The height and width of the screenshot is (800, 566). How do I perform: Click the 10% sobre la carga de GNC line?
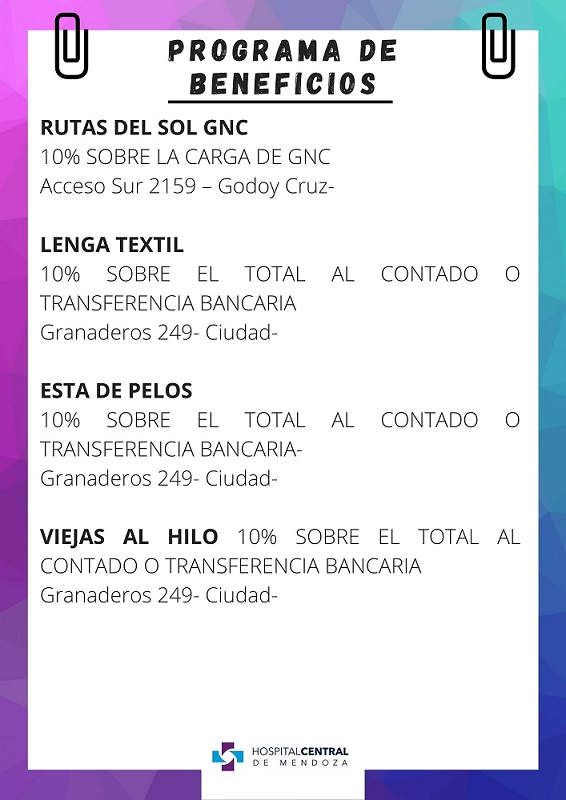coord(185,157)
